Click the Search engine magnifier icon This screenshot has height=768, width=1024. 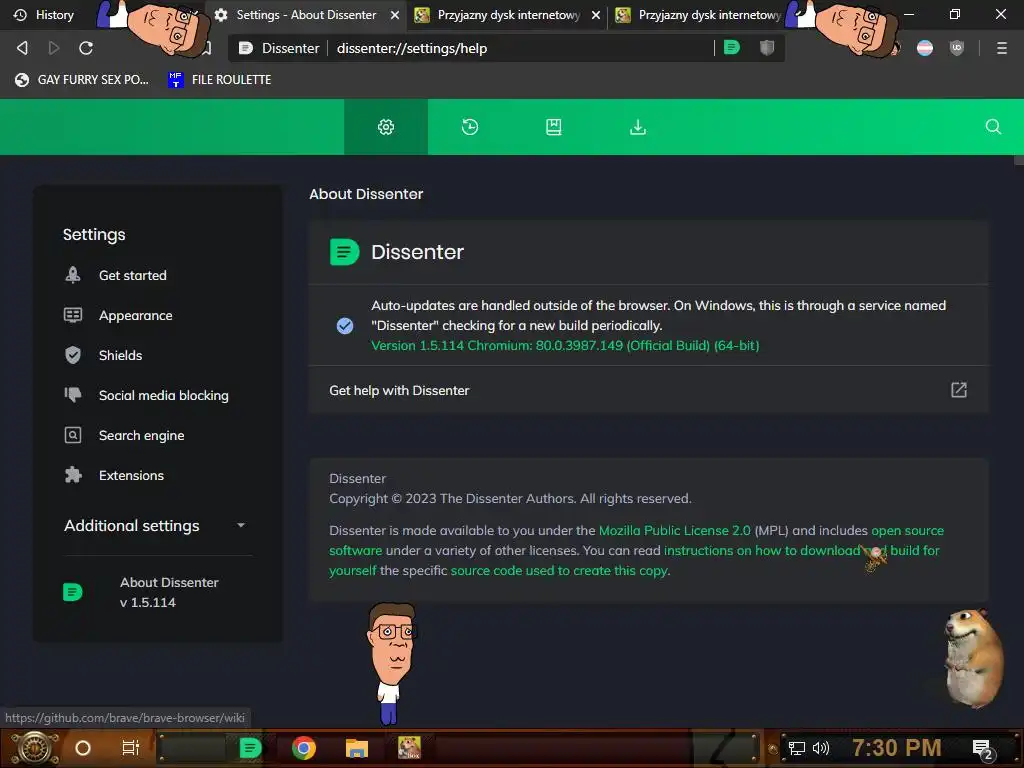tap(72, 435)
